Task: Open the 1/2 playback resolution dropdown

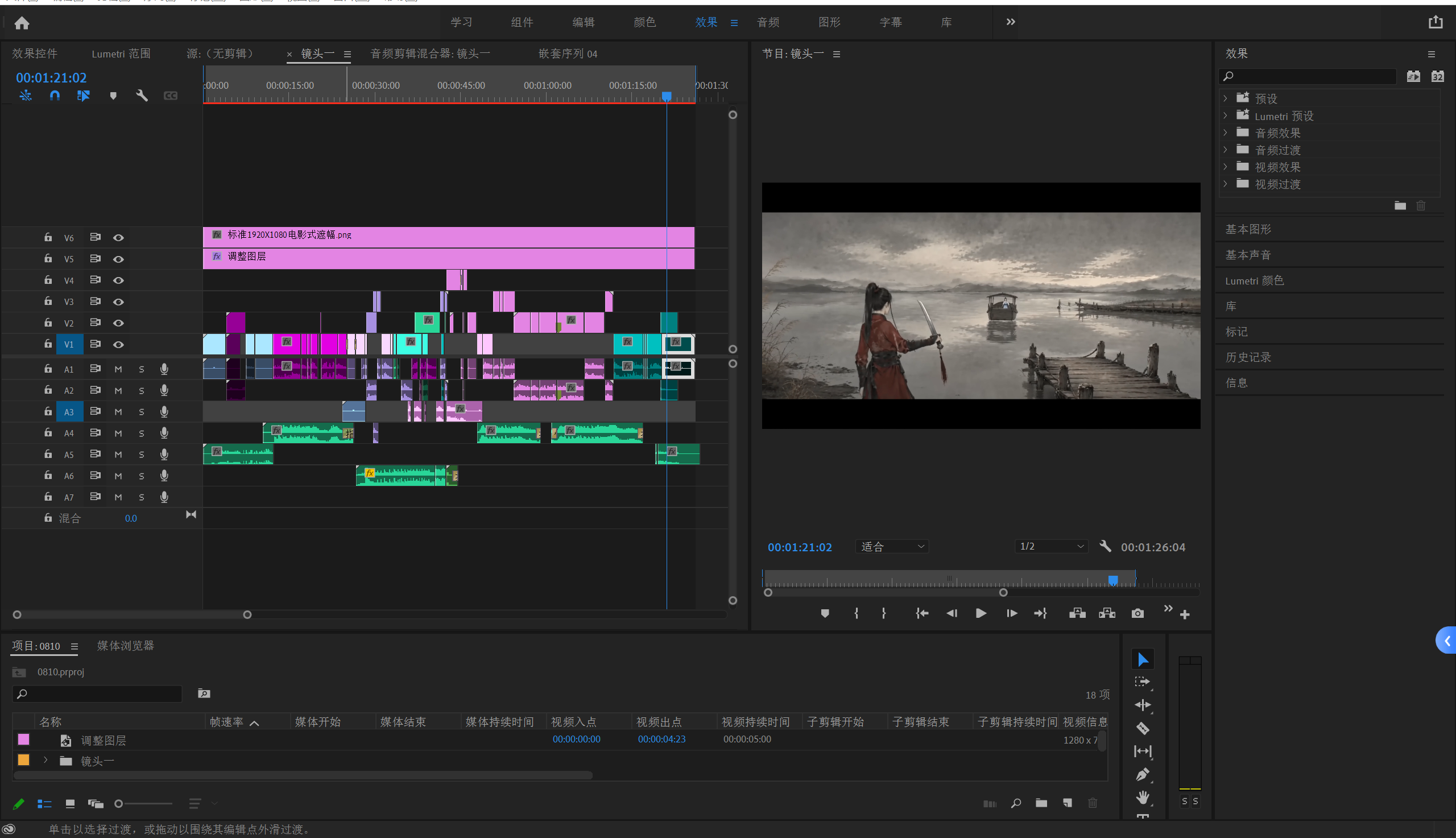Action: tap(1051, 546)
